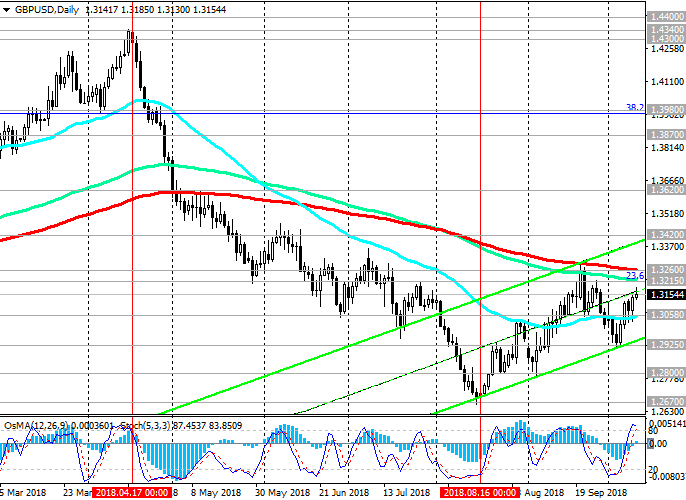Select the 1.28000 level price label
The image size is (686, 500).
[667, 373]
